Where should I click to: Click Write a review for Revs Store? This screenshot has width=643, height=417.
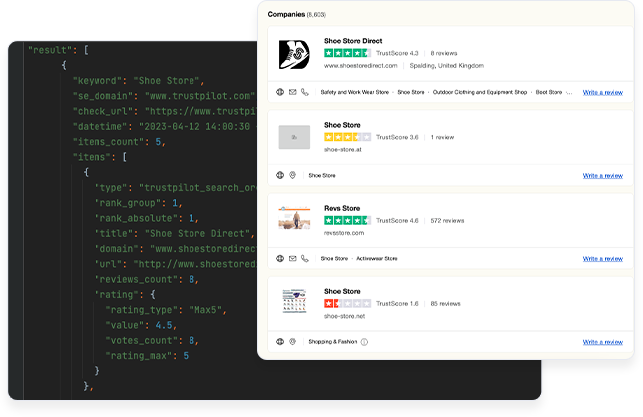[602, 259]
